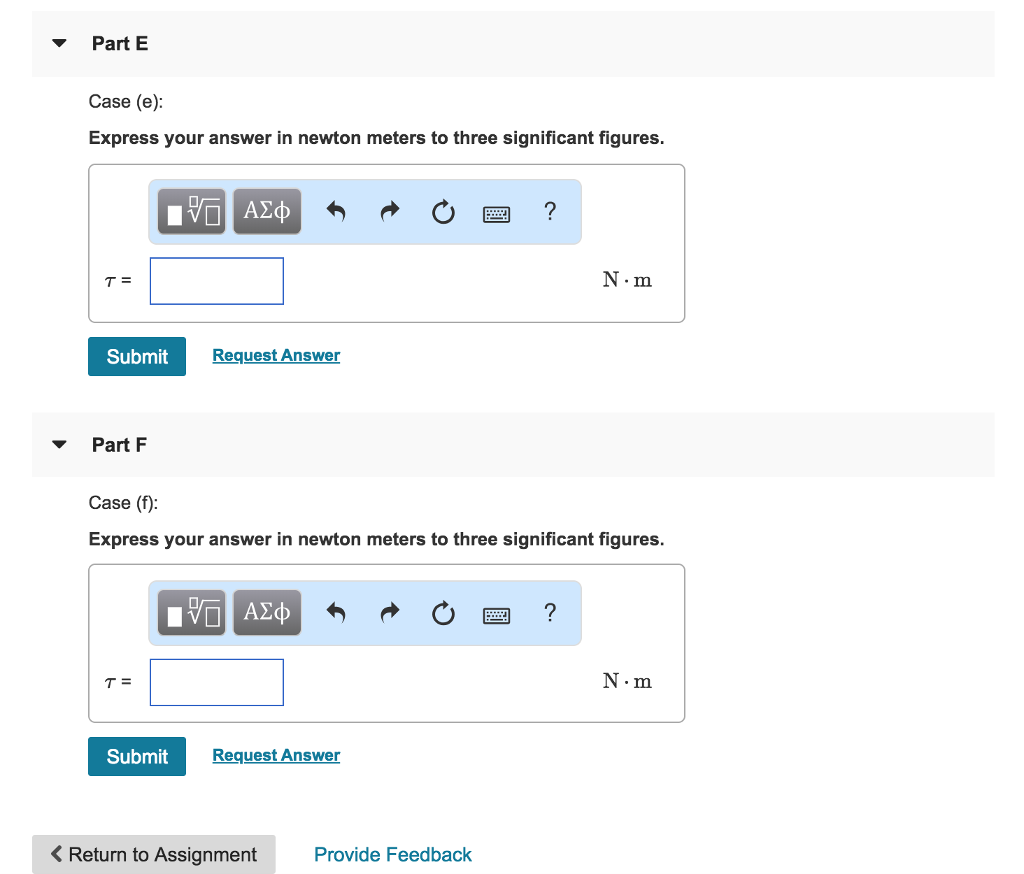
Task: Submit the answer for Part E
Action: click(x=136, y=356)
